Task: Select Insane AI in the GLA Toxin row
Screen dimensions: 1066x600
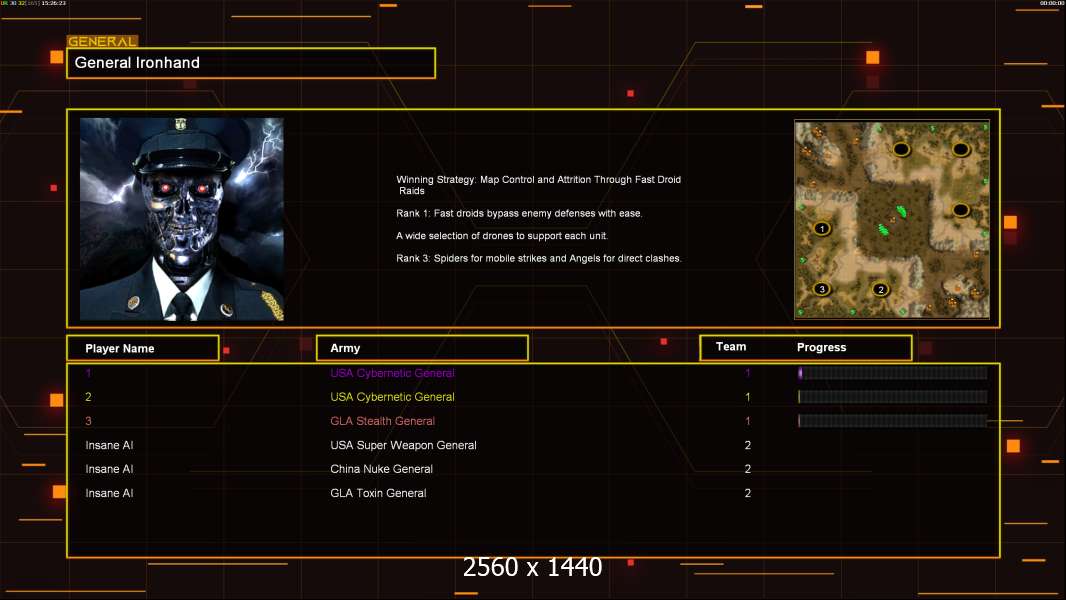Action: (109, 493)
